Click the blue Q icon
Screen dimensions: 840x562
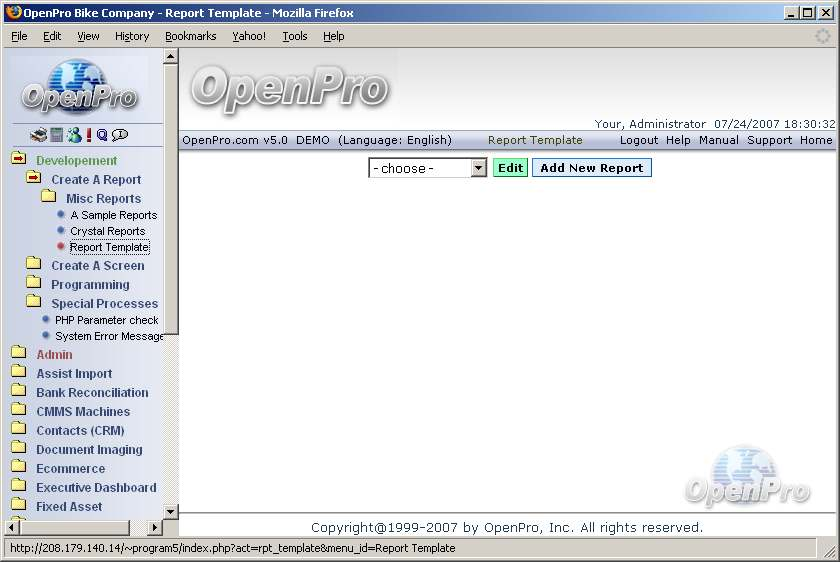pyautogui.click(x=102, y=135)
